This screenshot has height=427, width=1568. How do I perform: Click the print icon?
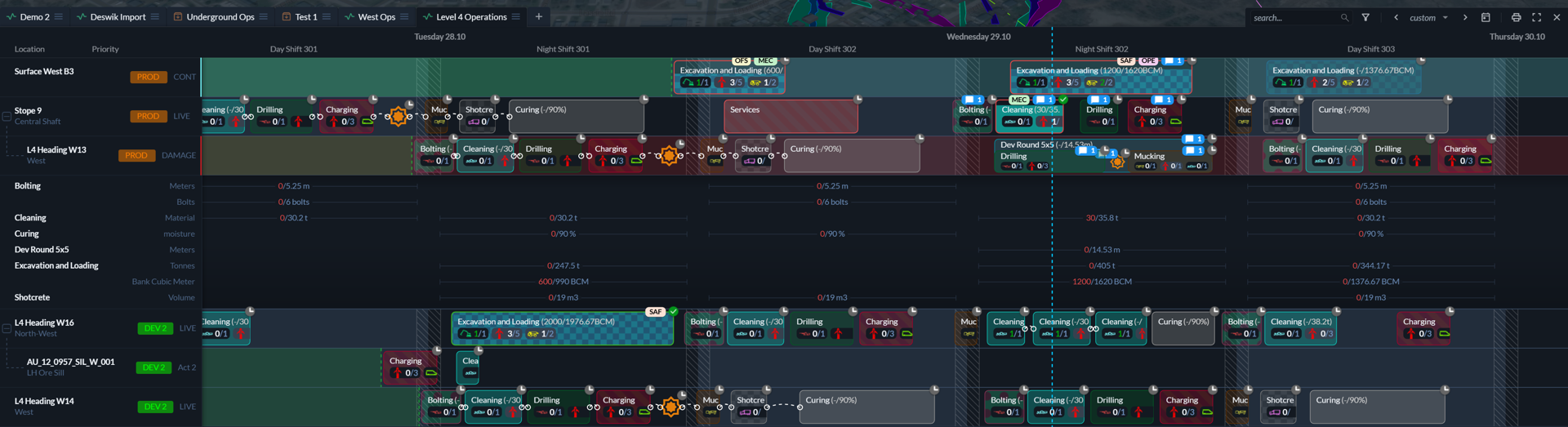pos(1516,17)
